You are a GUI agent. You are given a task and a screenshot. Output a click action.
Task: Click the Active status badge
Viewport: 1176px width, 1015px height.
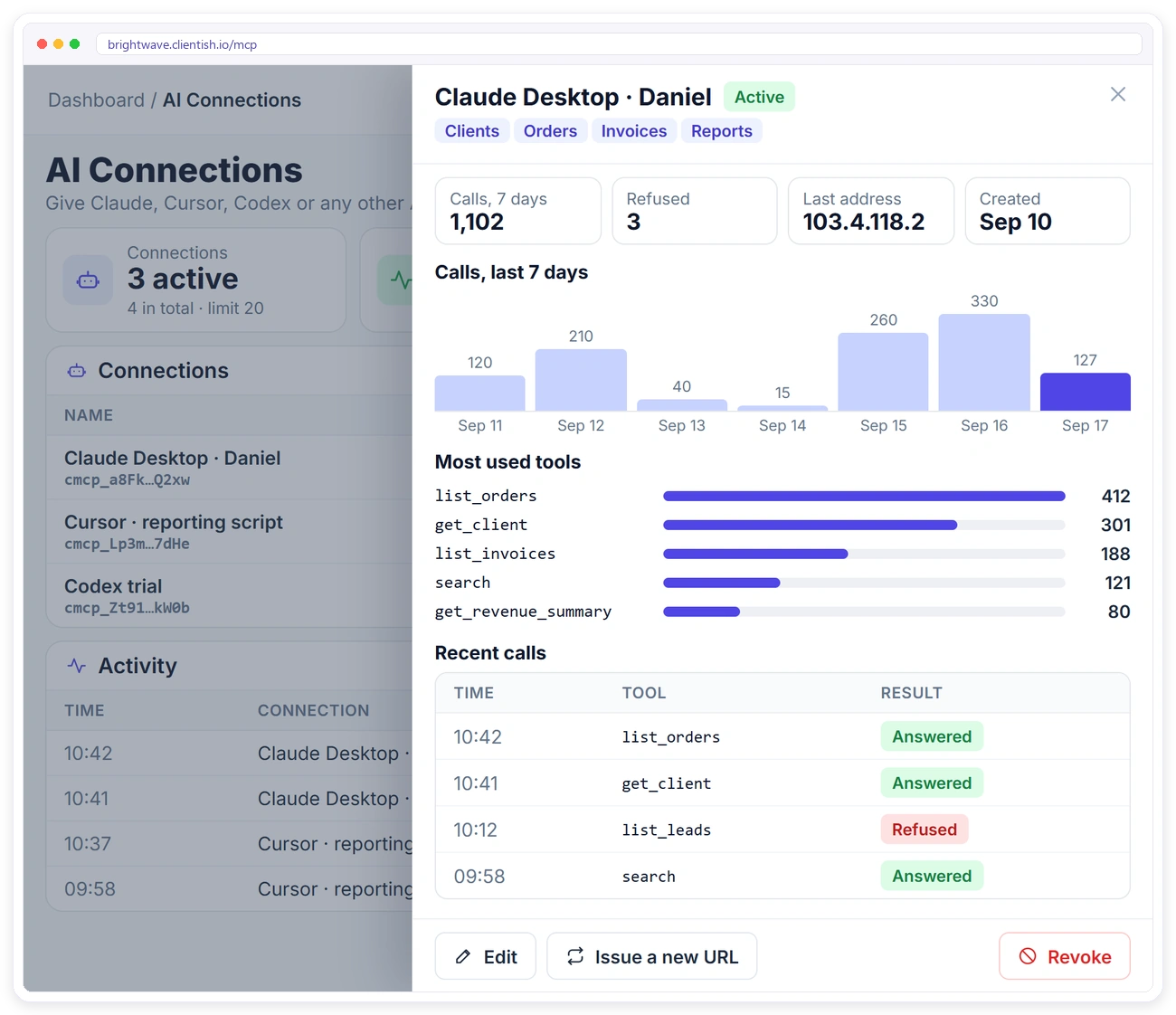tap(759, 97)
